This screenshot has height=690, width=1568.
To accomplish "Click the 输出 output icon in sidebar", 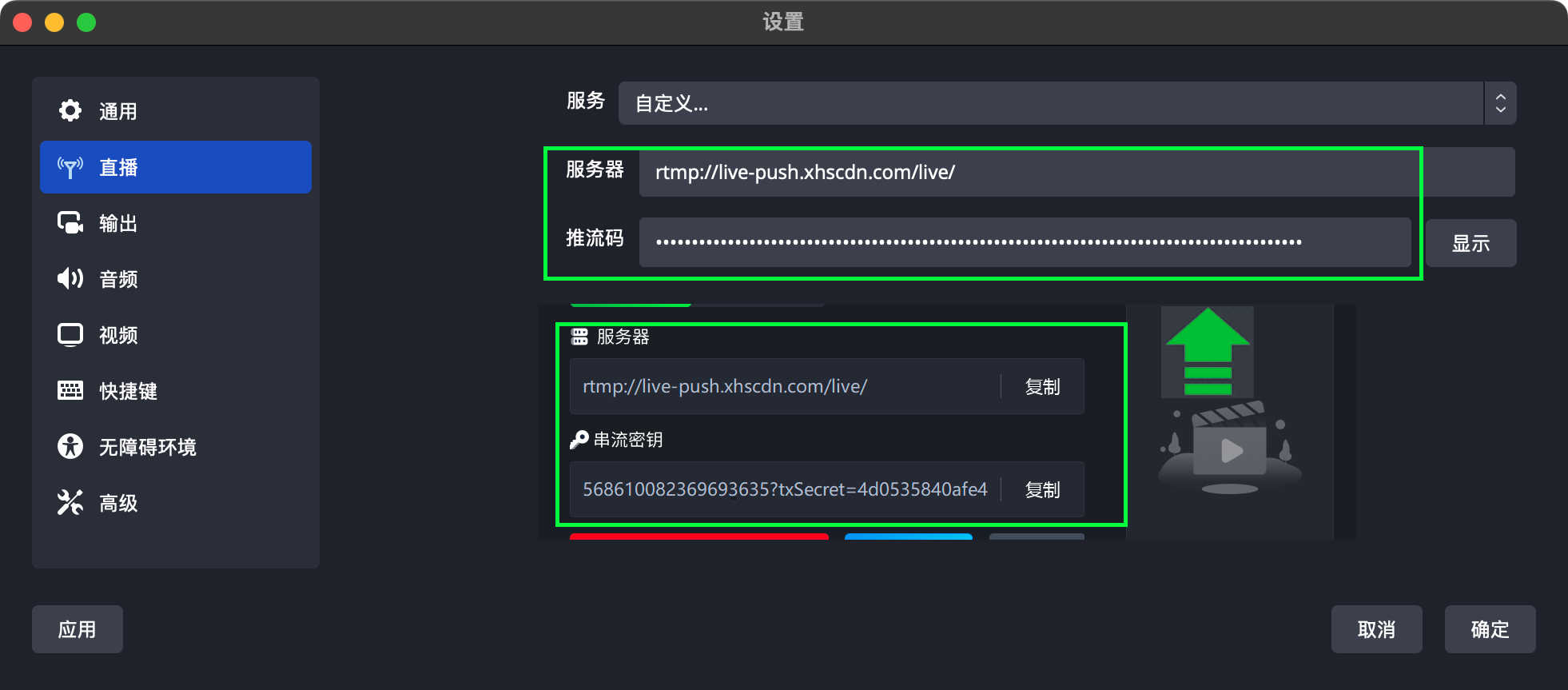I will [x=70, y=222].
